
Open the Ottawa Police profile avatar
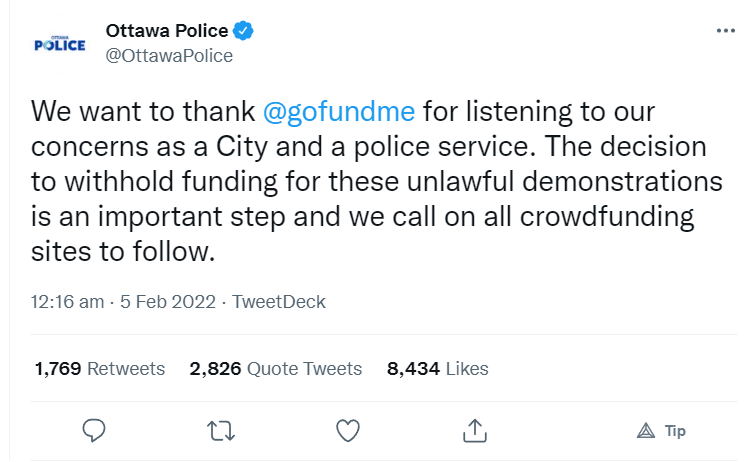tap(60, 44)
